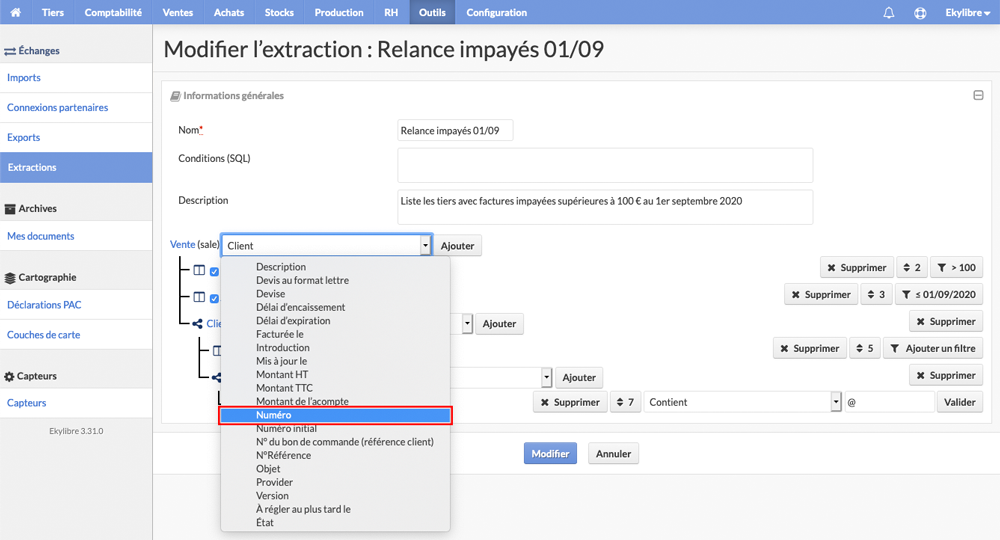Viewport: 1000px width, 540px height.
Task: Toggle the second column checkbox in the tree
Action: (214, 298)
